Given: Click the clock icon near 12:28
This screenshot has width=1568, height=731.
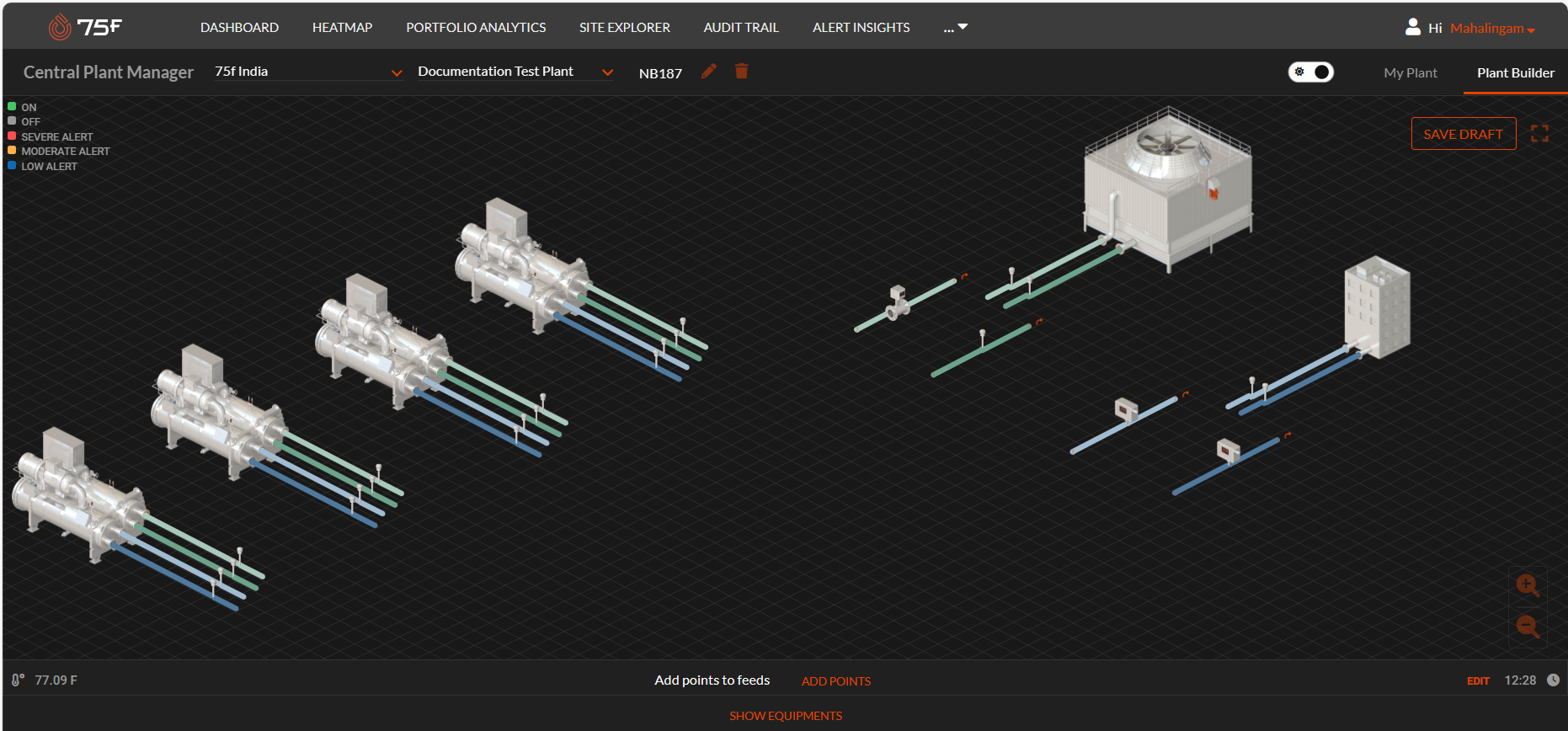Looking at the screenshot, I should (1553, 680).
